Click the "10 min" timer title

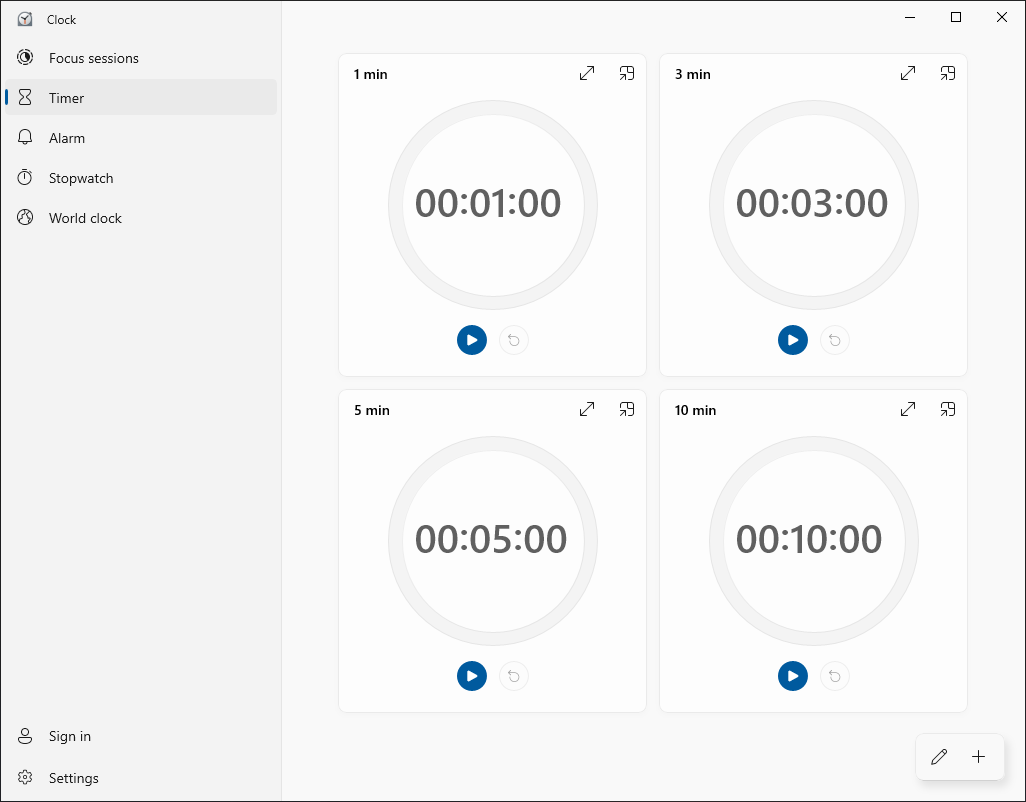point(696,411)
